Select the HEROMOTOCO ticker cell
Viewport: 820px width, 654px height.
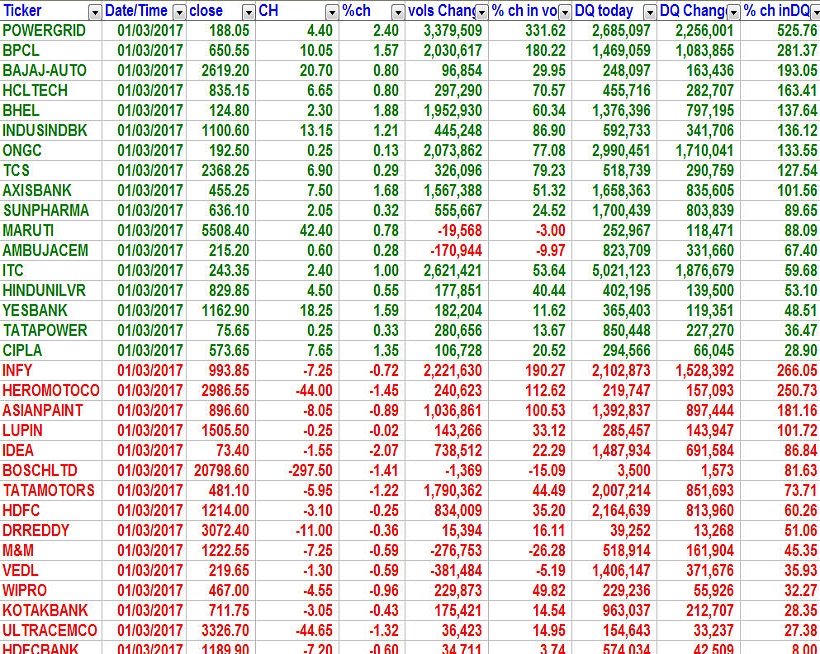click(x=51, y=391)
